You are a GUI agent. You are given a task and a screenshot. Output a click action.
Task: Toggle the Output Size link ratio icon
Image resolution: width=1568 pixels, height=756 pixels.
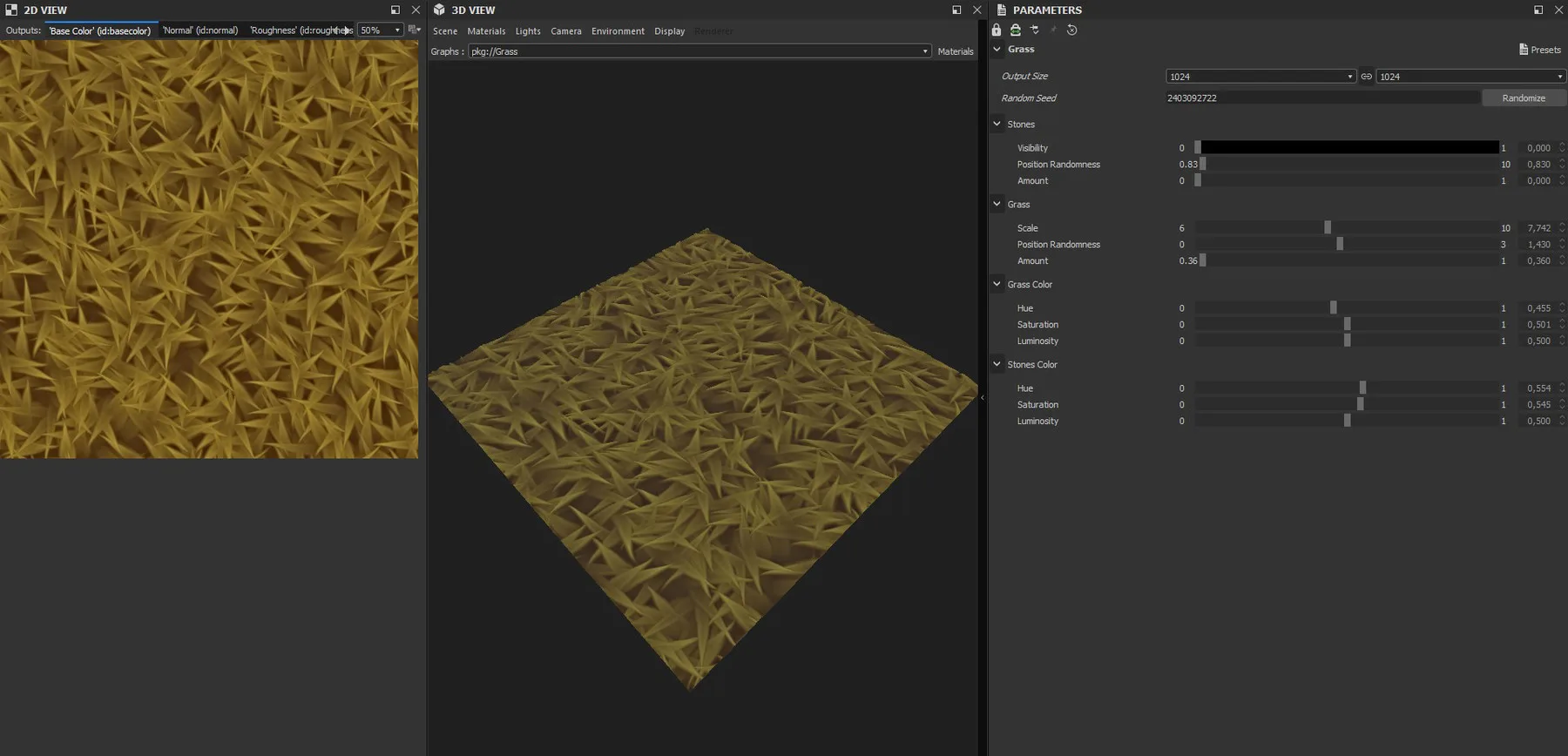(x=1366, y=77)
